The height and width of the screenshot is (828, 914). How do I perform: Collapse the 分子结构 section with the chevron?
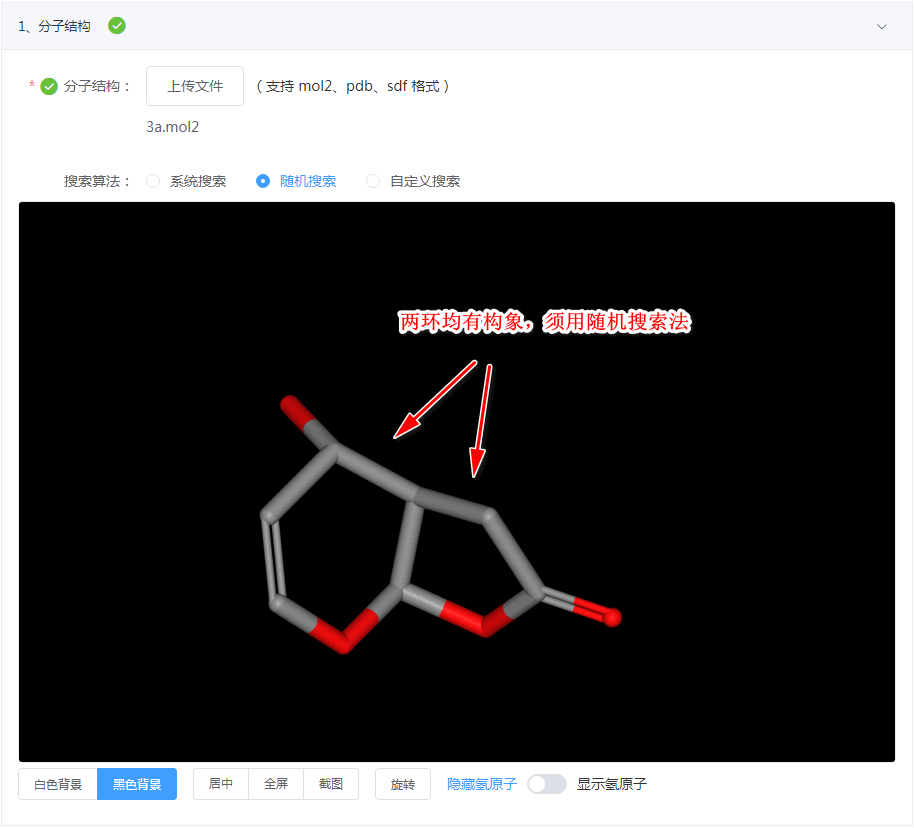[x=883, y=26]
